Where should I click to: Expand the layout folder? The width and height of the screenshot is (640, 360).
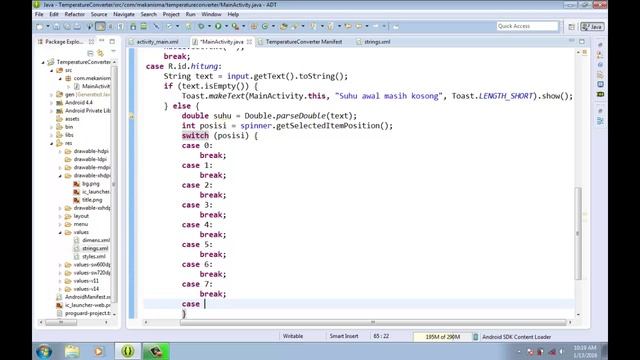pyautogui.click(x=60, y=216)
